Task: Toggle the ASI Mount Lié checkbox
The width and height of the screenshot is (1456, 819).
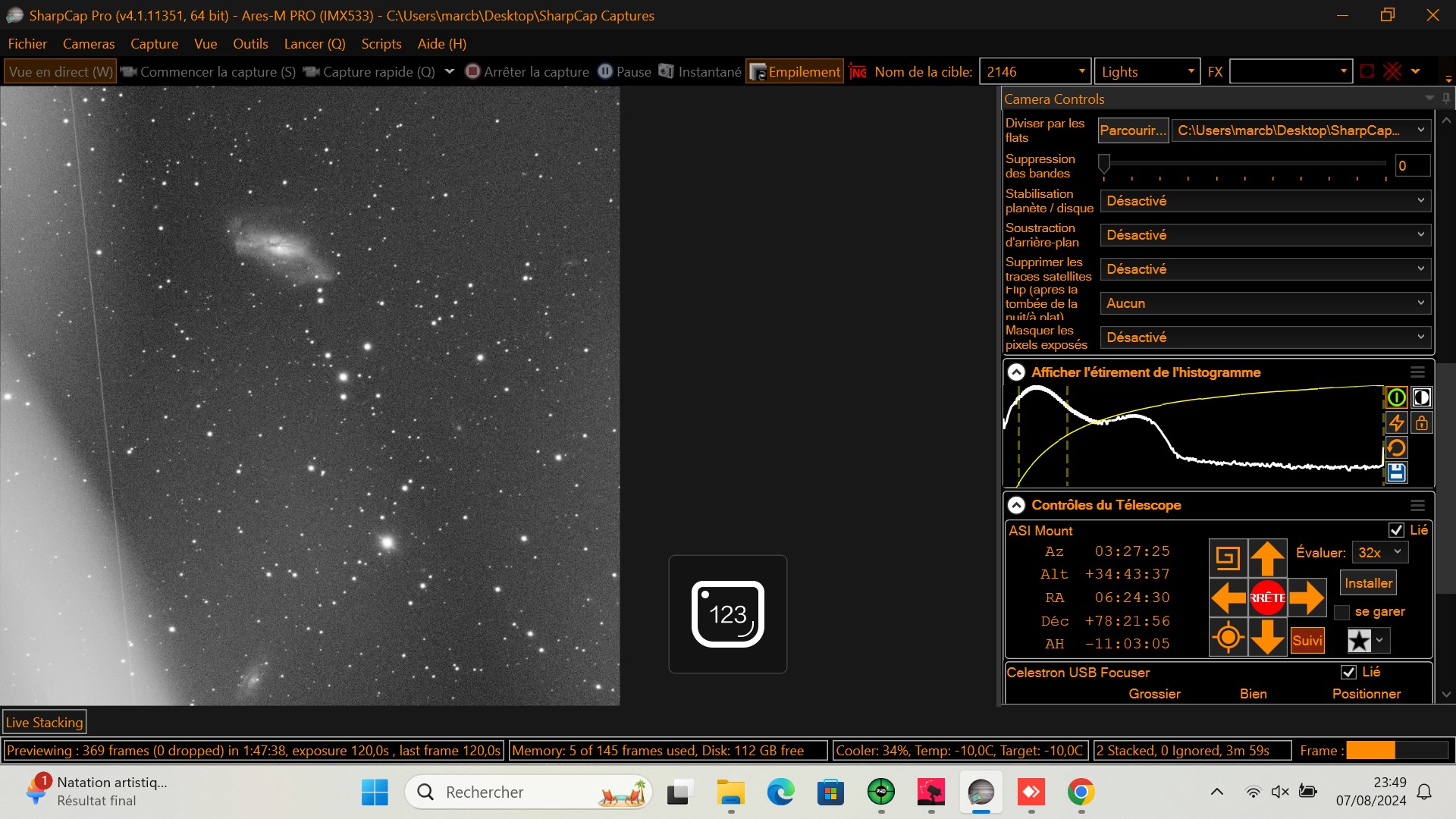Action: [1396, 530]
